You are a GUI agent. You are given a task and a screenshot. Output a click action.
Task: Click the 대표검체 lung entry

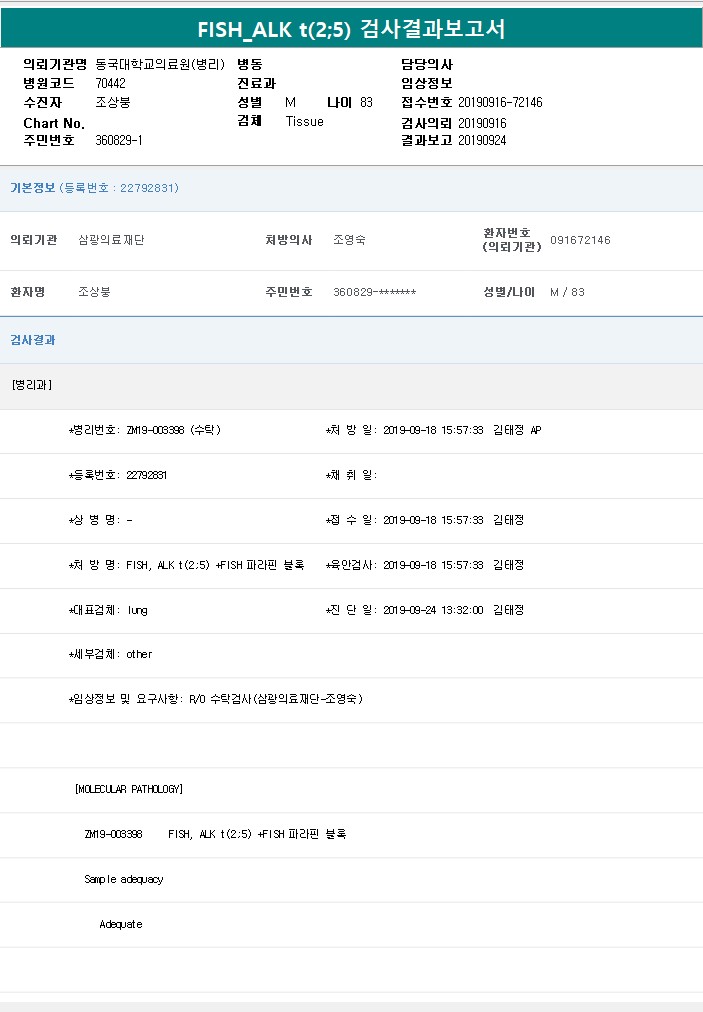tap(108, 610)
